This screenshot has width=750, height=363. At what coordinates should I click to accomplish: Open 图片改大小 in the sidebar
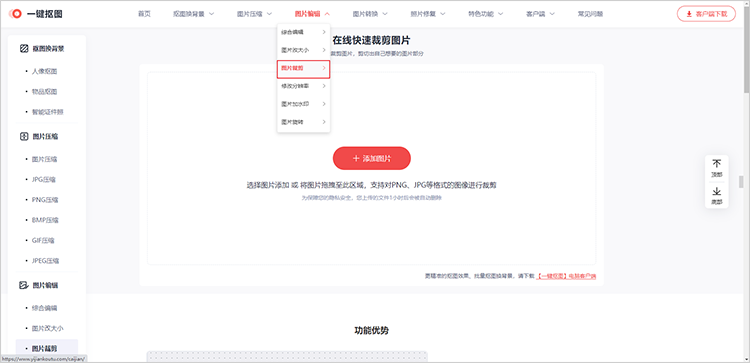tap(48, 329)
